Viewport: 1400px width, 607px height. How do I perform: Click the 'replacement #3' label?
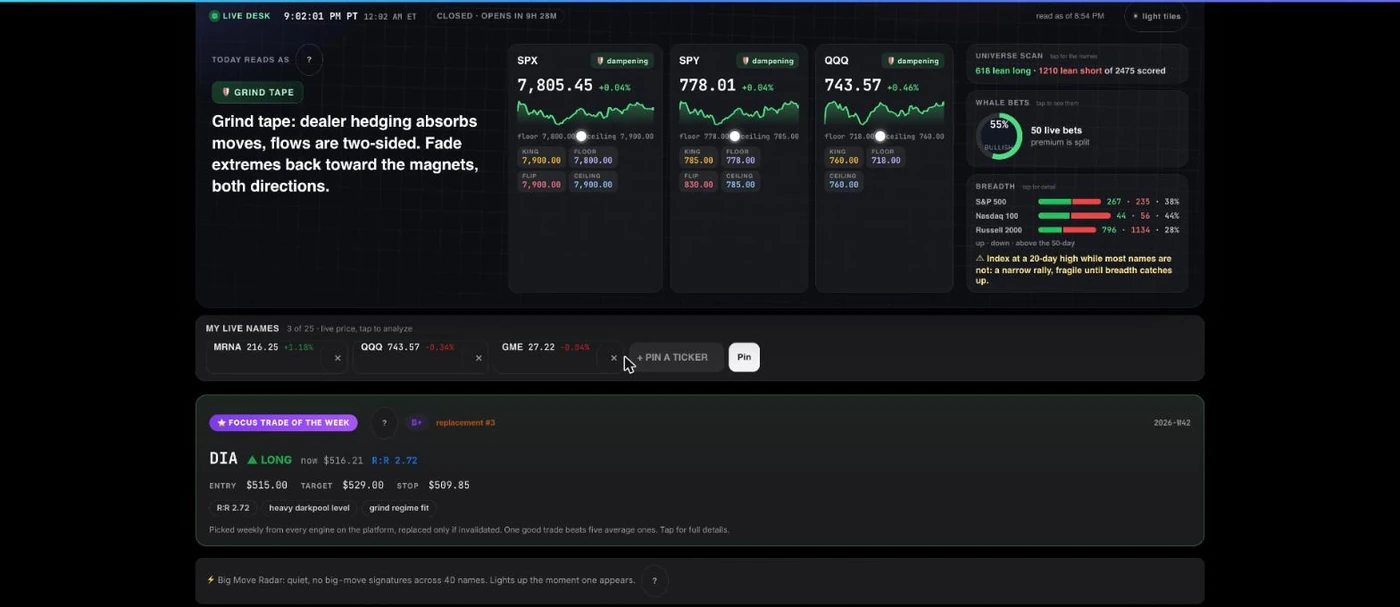click(x=466, y=423)
